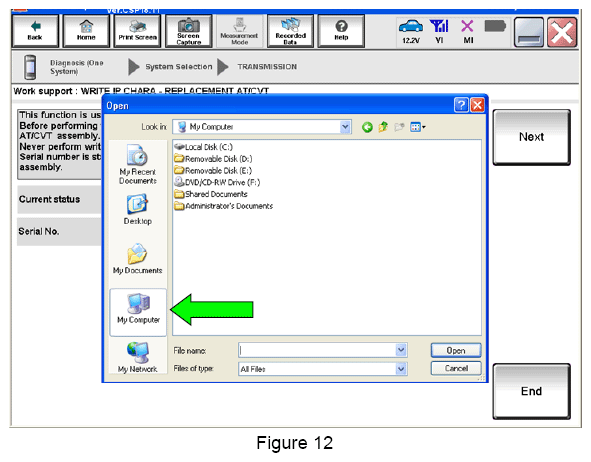Click the dialog's question mark help button
This screenshot has height=462, width=591.
pos(461,105)
